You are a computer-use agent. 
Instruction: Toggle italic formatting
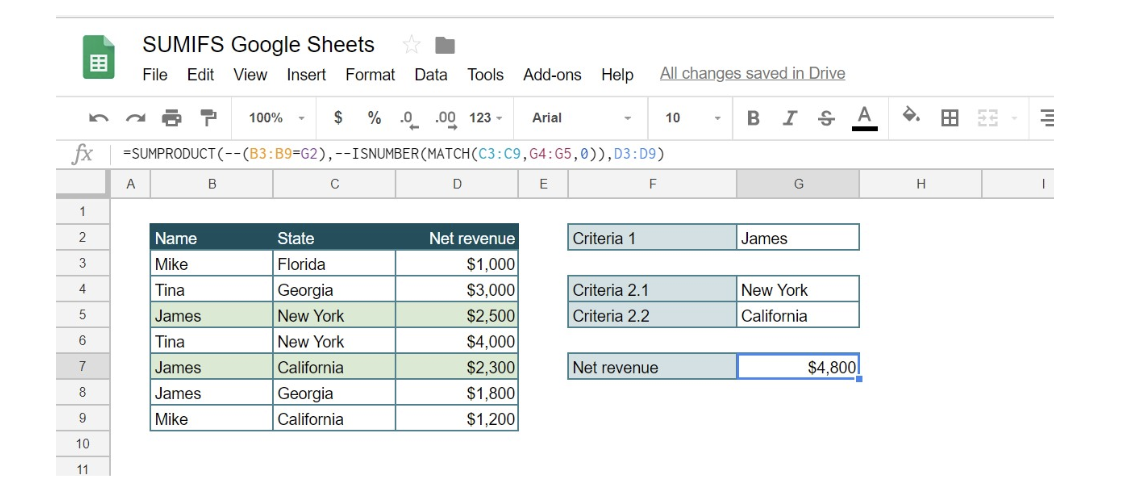[789, 118]
